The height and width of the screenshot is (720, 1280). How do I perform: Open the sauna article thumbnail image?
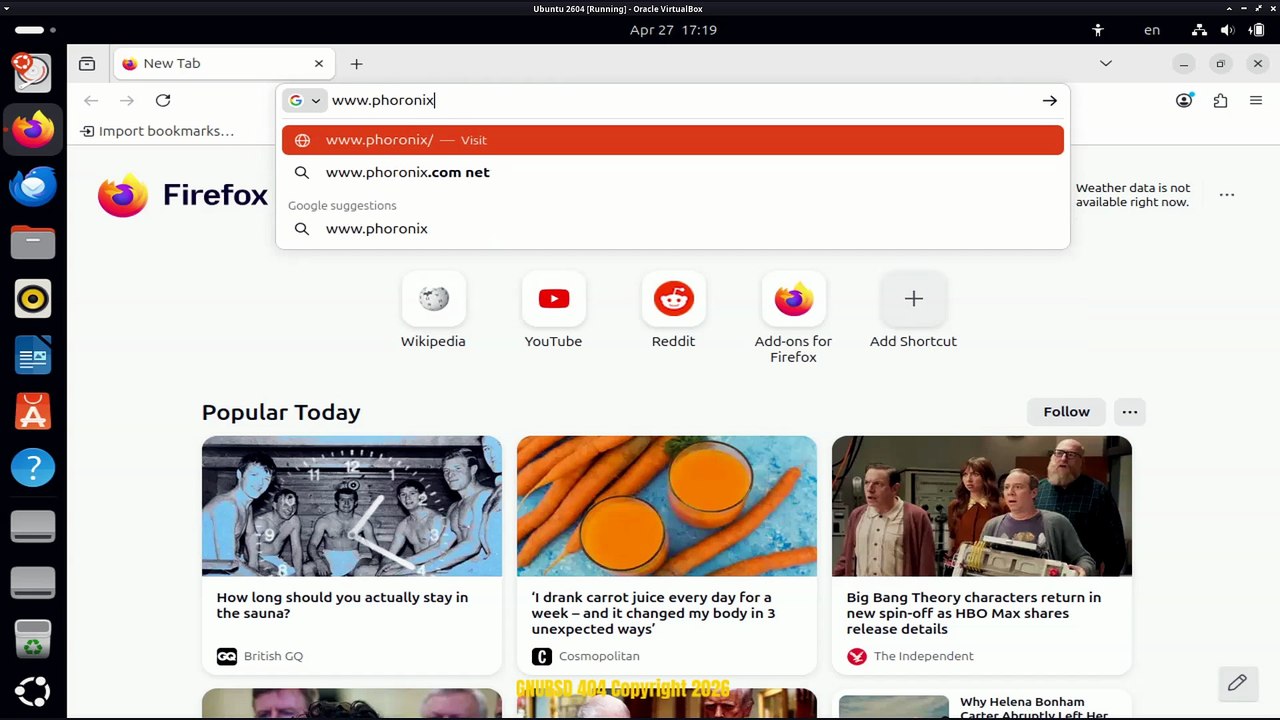pos(352,506)
